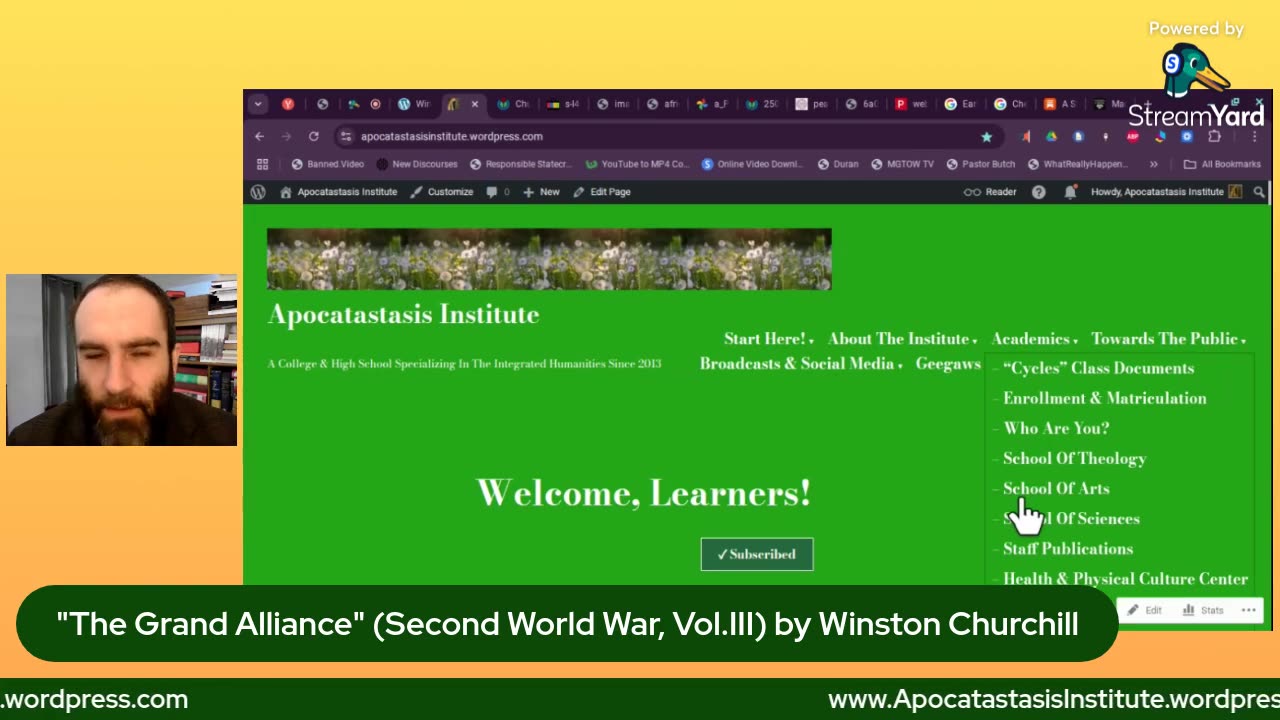This screenshot has height=720, width=1280.
Task: Open the All Bookmarks folder
Action: pos(1222,164)
